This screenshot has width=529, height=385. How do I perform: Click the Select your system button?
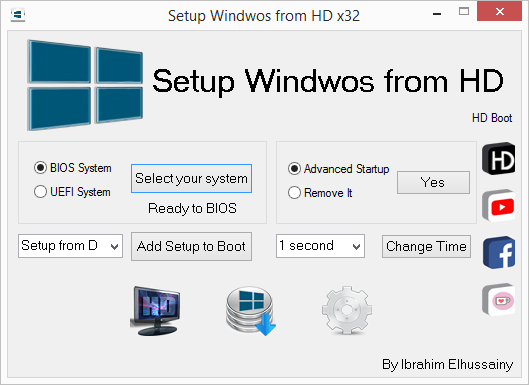point(191,178)
